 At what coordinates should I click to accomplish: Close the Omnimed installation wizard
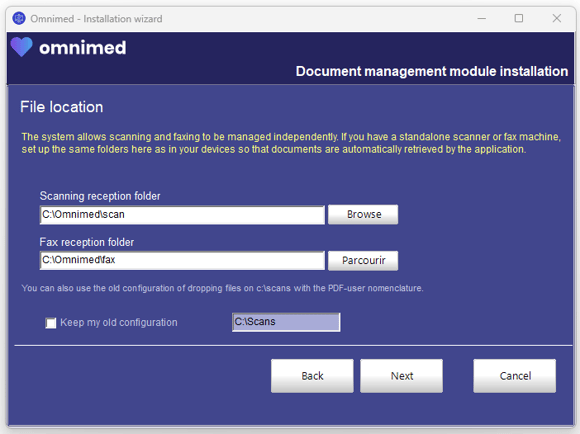pos(556,18)
